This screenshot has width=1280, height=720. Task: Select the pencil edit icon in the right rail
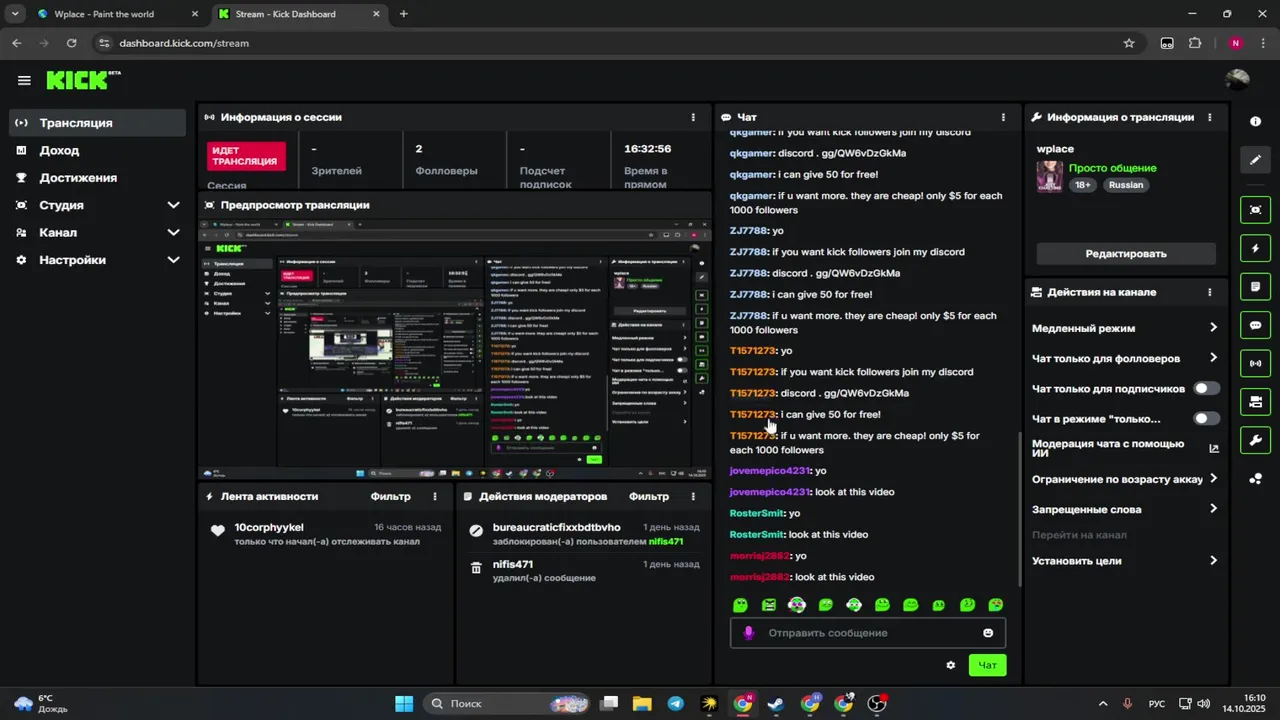tap(1255, 160)
